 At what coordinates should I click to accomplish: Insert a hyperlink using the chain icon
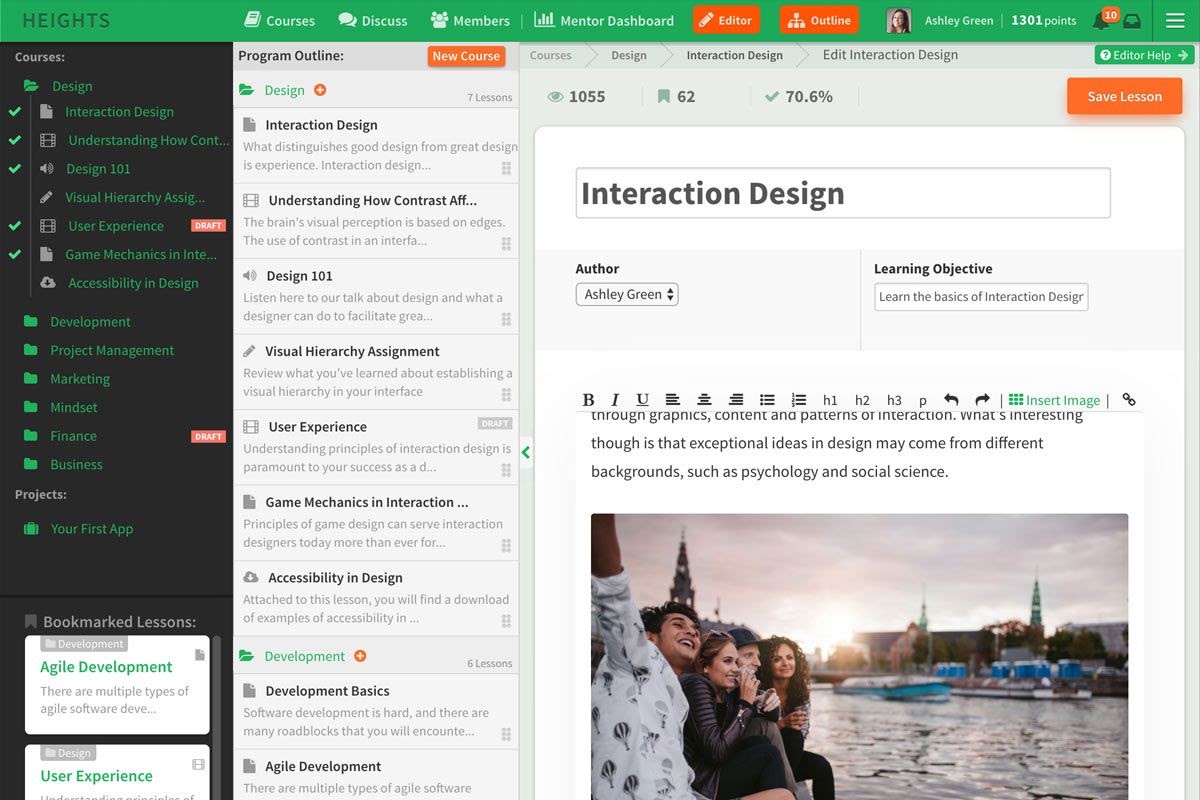[1129, 400]
